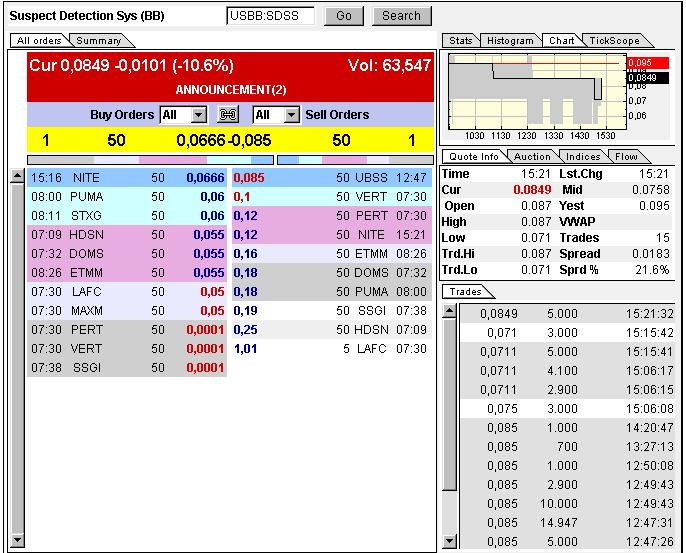
Task: Click the red 0,095 price marker on chart
Action: point(642,63)
